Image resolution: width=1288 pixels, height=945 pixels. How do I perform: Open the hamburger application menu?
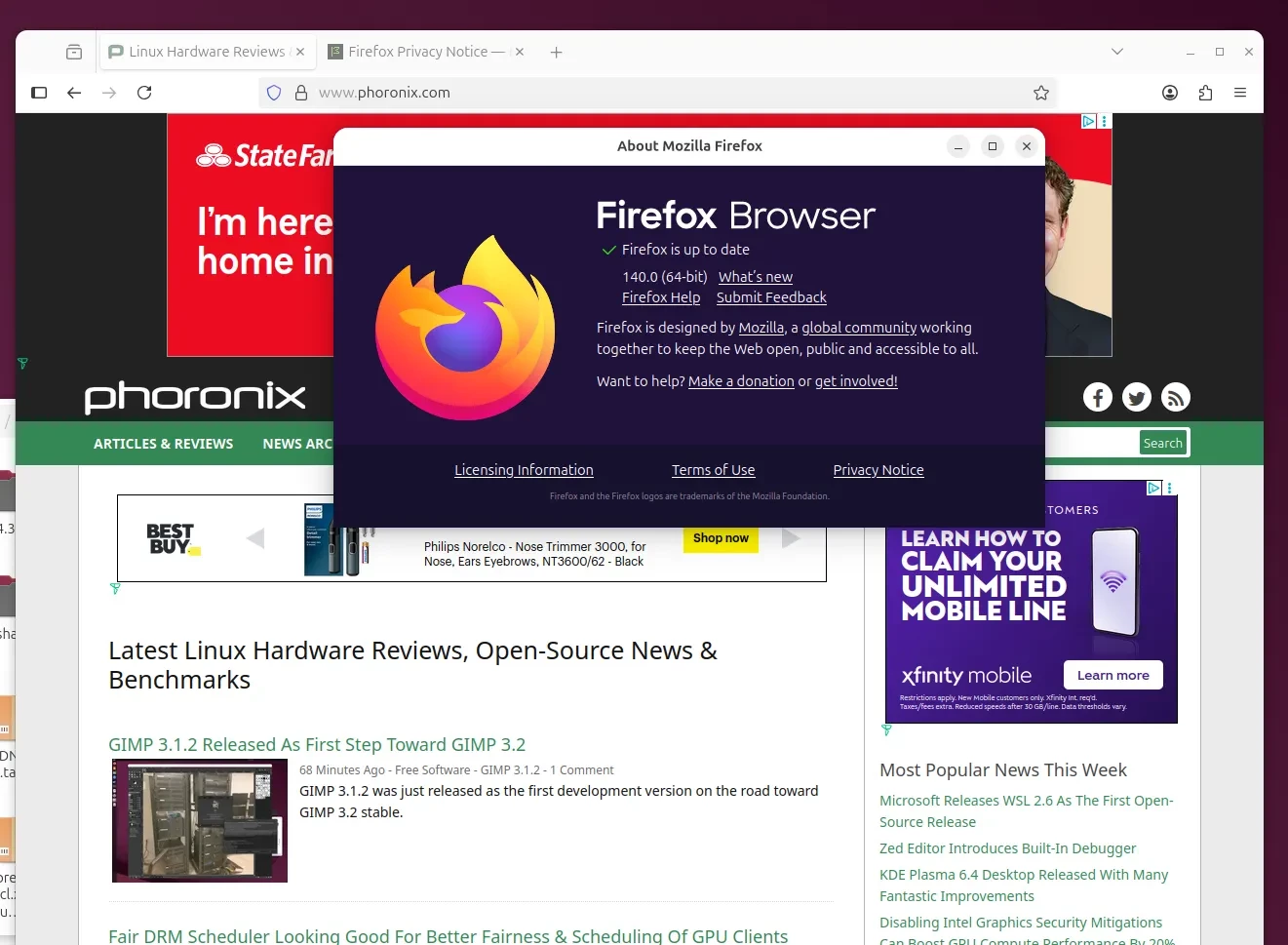point(1240,93)
